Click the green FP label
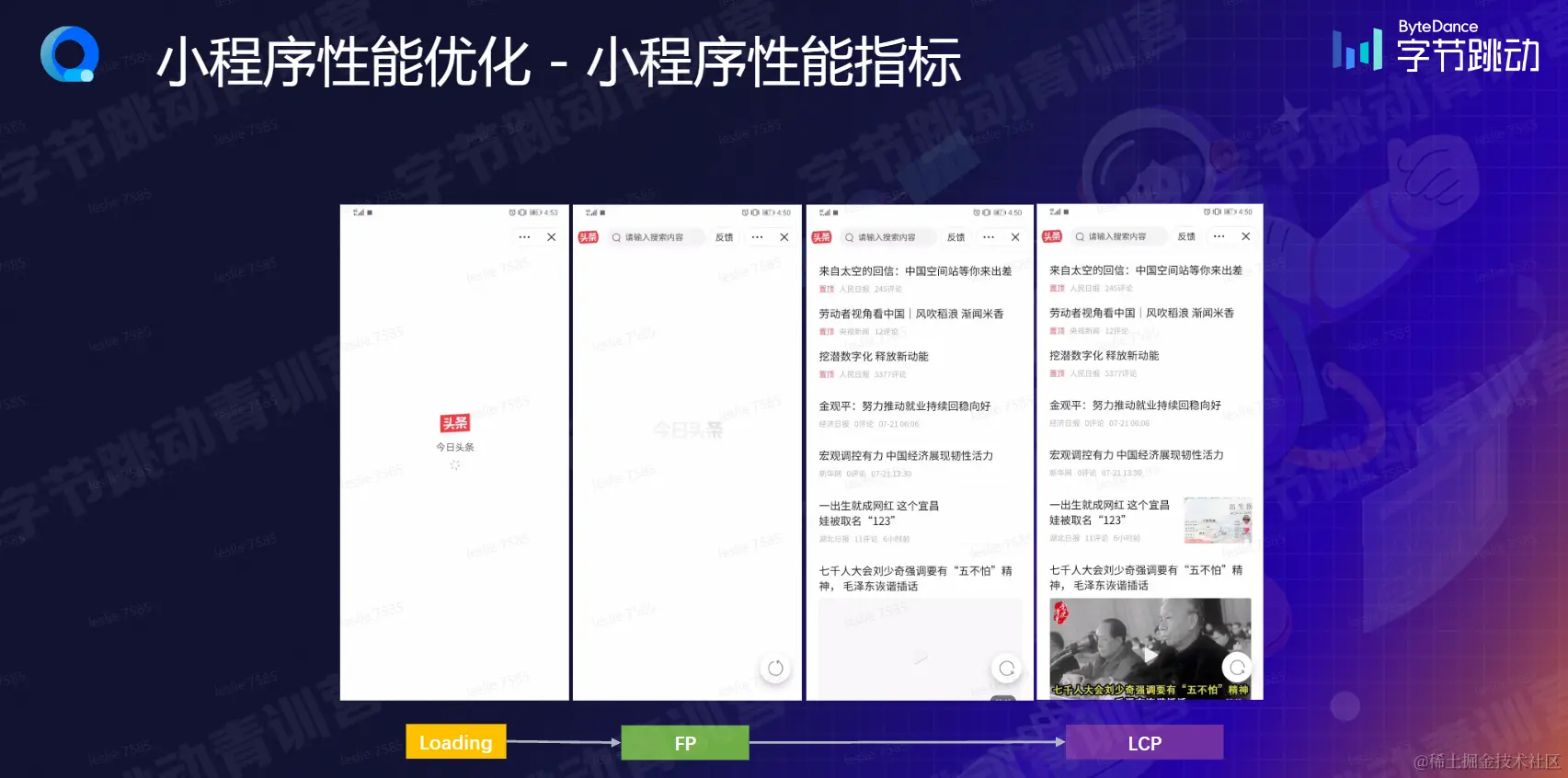The height and width of the screenshot is (778, 1568). (x=685, y=743)
